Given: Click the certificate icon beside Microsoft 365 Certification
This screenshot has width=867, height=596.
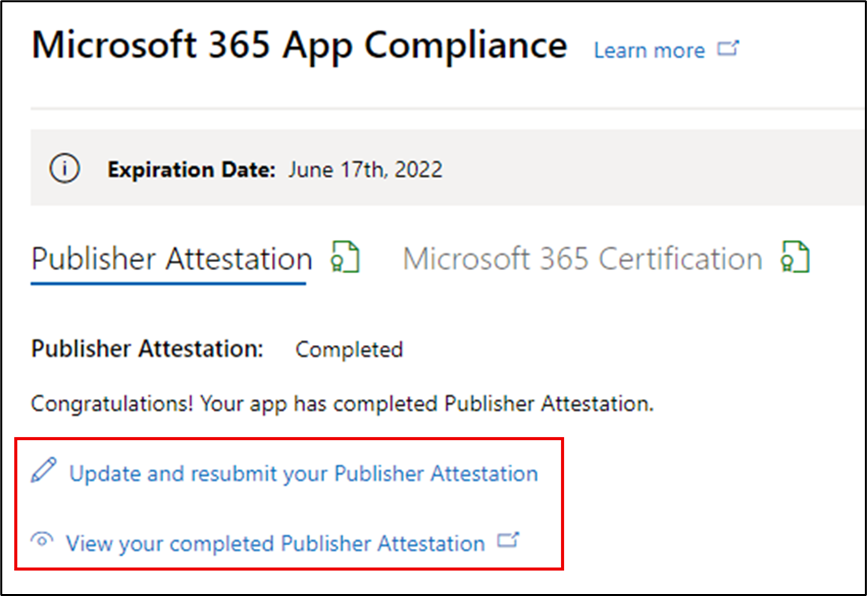Looking at the screenshot, I should coord(796,257).
